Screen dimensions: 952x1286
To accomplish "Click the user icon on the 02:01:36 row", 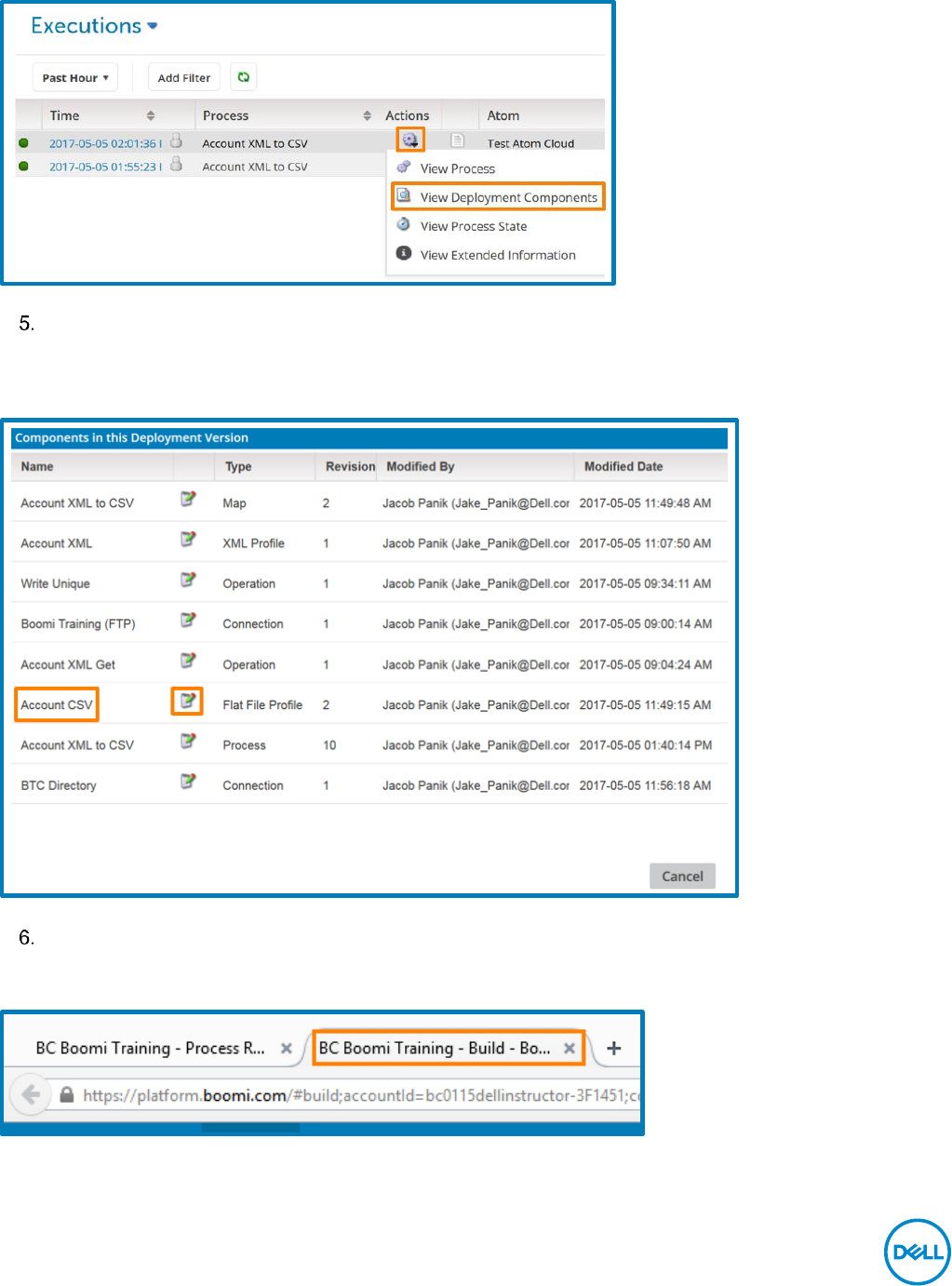I will tap(176, 141).
